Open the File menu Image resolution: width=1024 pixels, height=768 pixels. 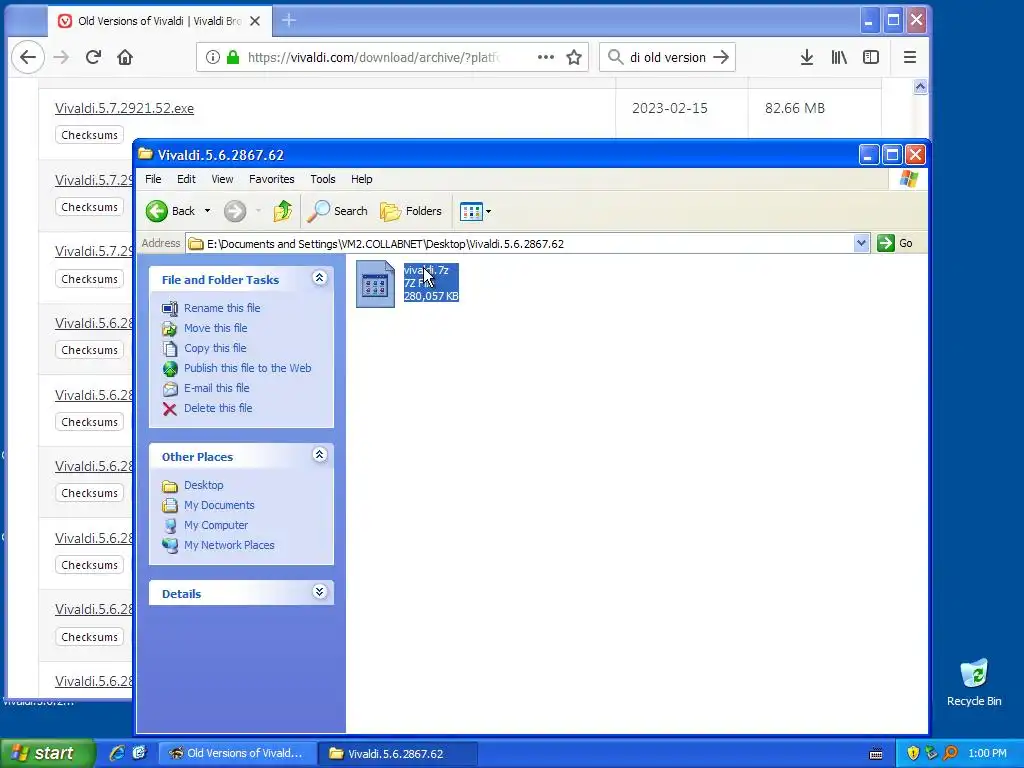pyautogui.click(x=153, y=179)
